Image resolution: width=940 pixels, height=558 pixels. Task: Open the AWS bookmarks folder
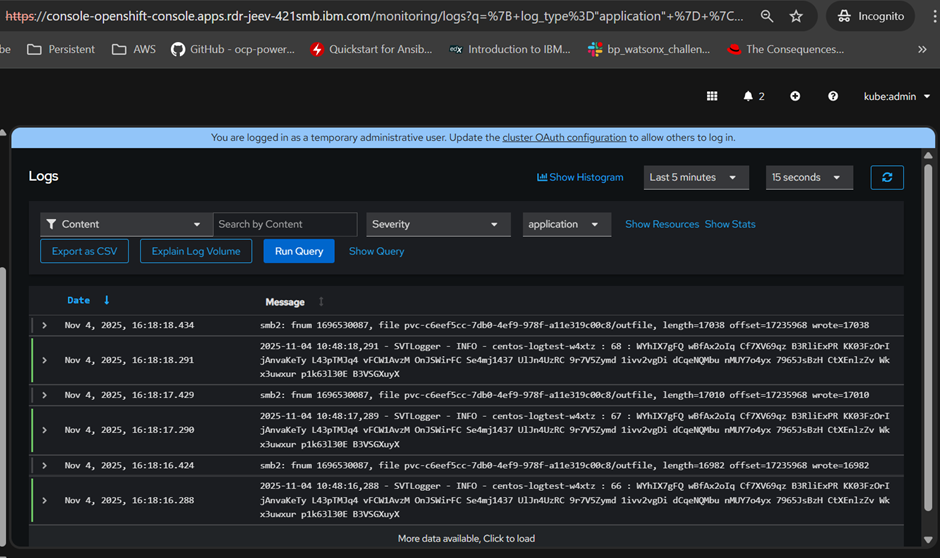(x=134, y=49)
